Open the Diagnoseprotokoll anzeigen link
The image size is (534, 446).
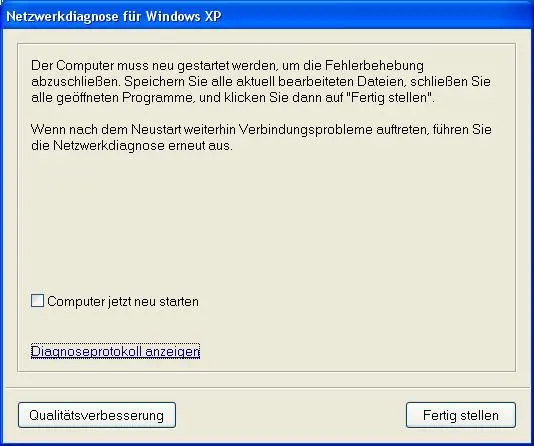[115, 351]
